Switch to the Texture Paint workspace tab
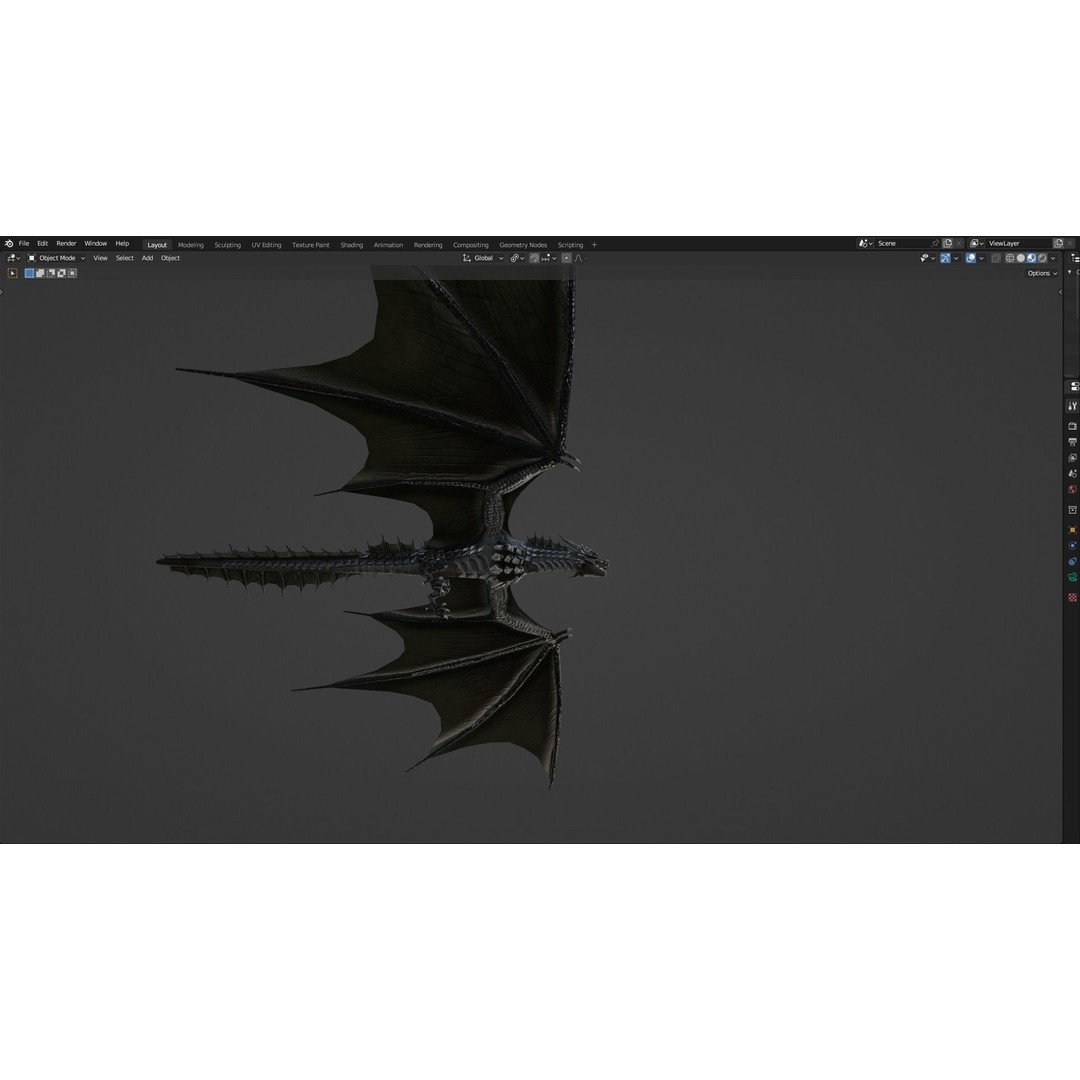1080x1080 pixels. [311, 245]
